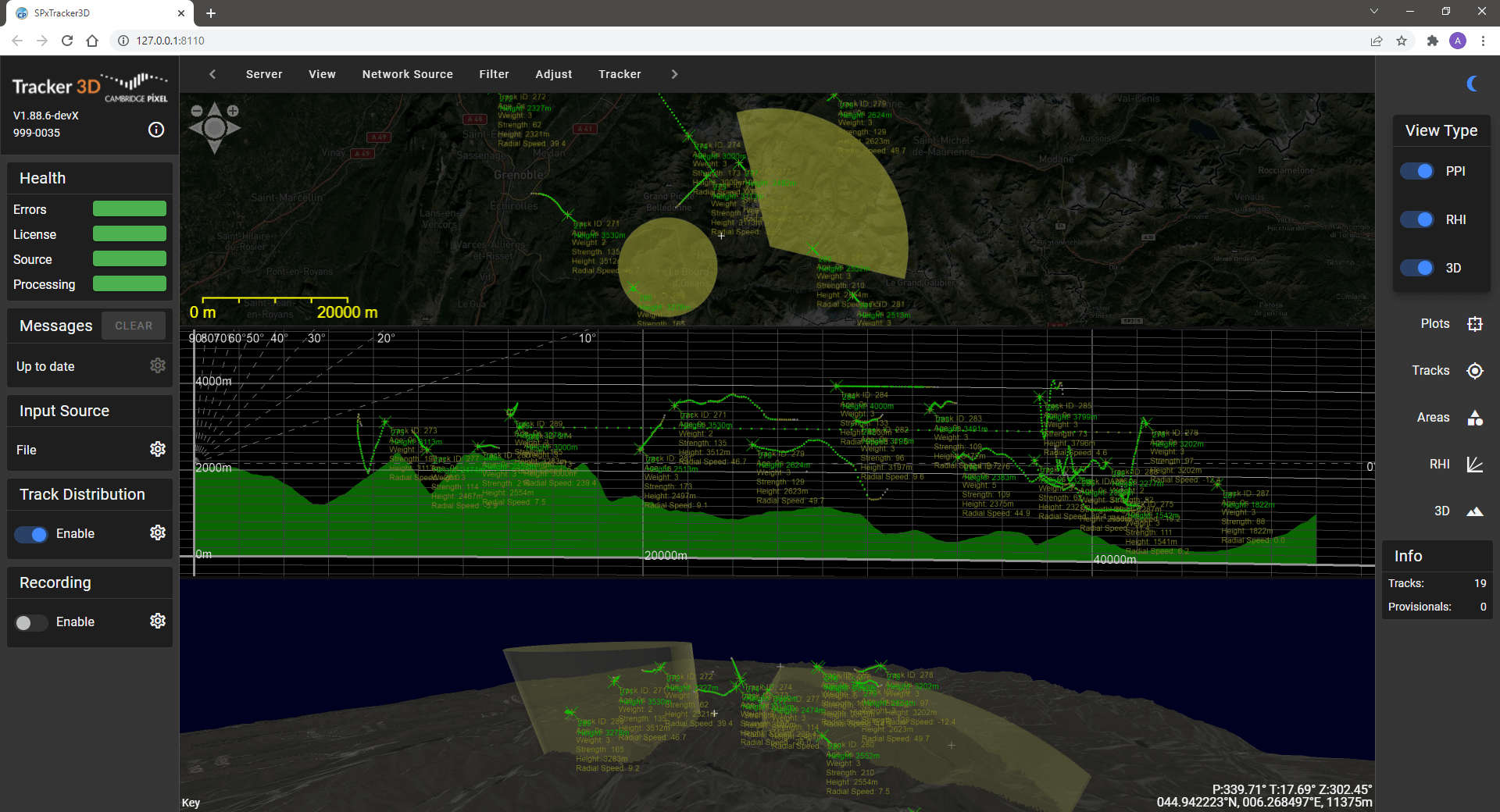Click the Tracks target icon
This screenshot has width=1500, height=812.
tap(1474, 371)
